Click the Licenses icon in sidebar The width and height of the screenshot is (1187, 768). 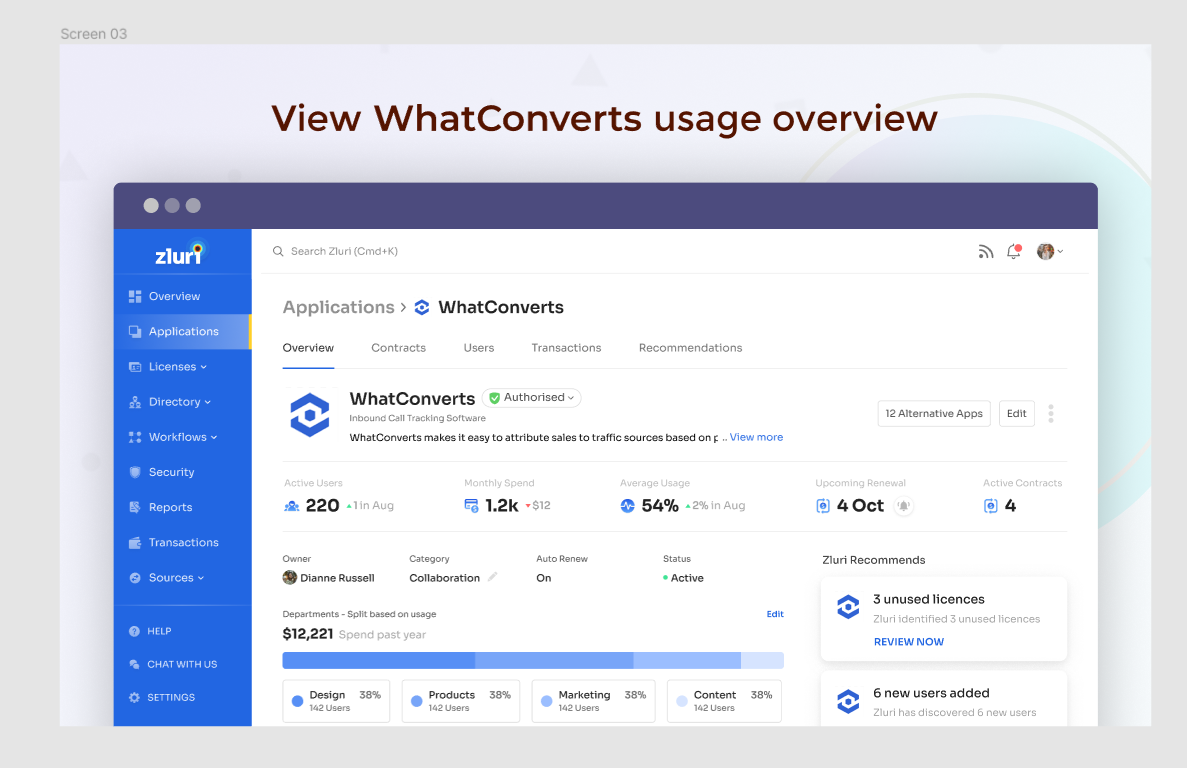(135, 367)
